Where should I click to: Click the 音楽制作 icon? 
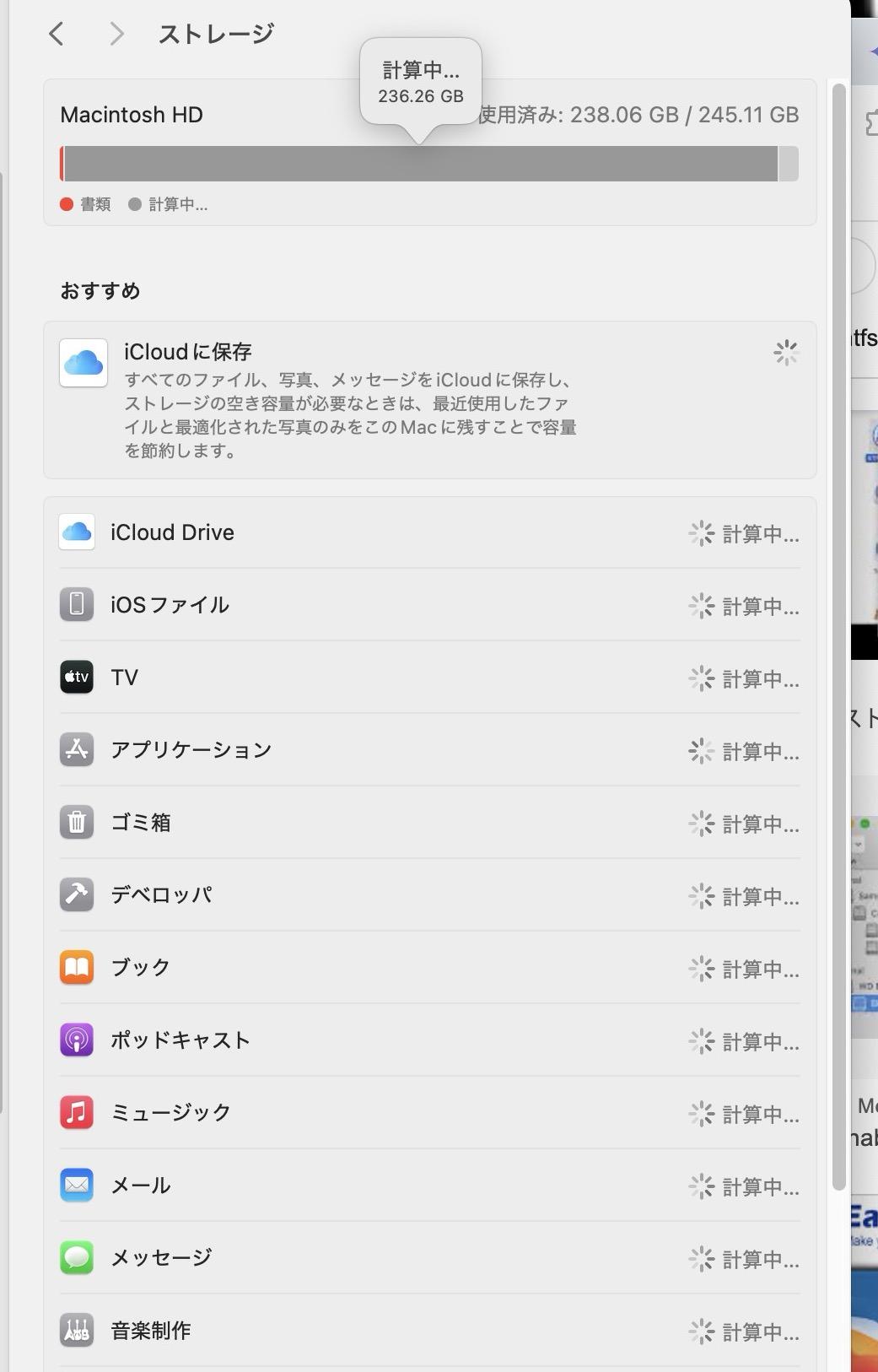click(77, 1330)
